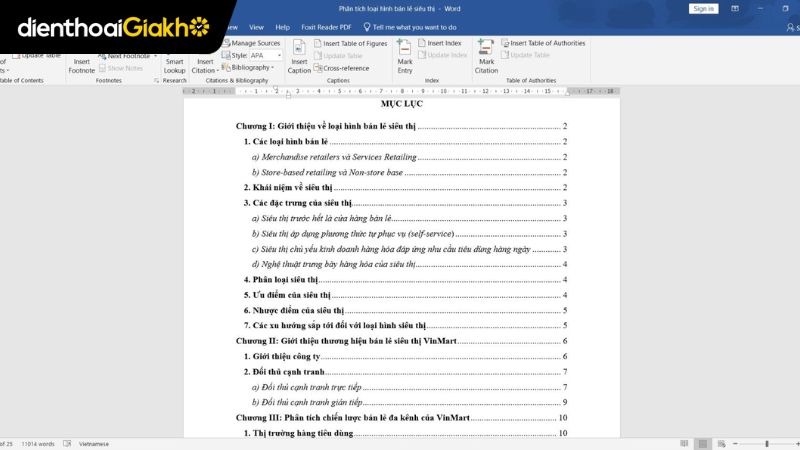Click entry a) Merchandise retailers và Services Retailing
Viewport: 800px width, 450px height.
coord(410,157)
